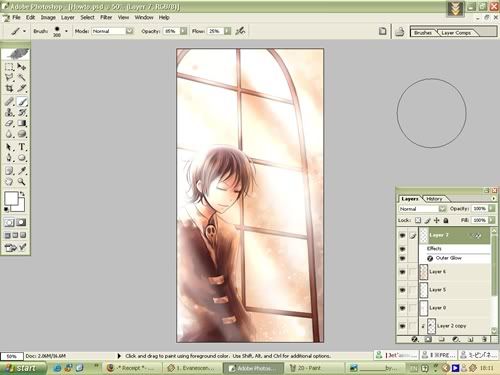Select the Magic Wand tool

[22, 78]
